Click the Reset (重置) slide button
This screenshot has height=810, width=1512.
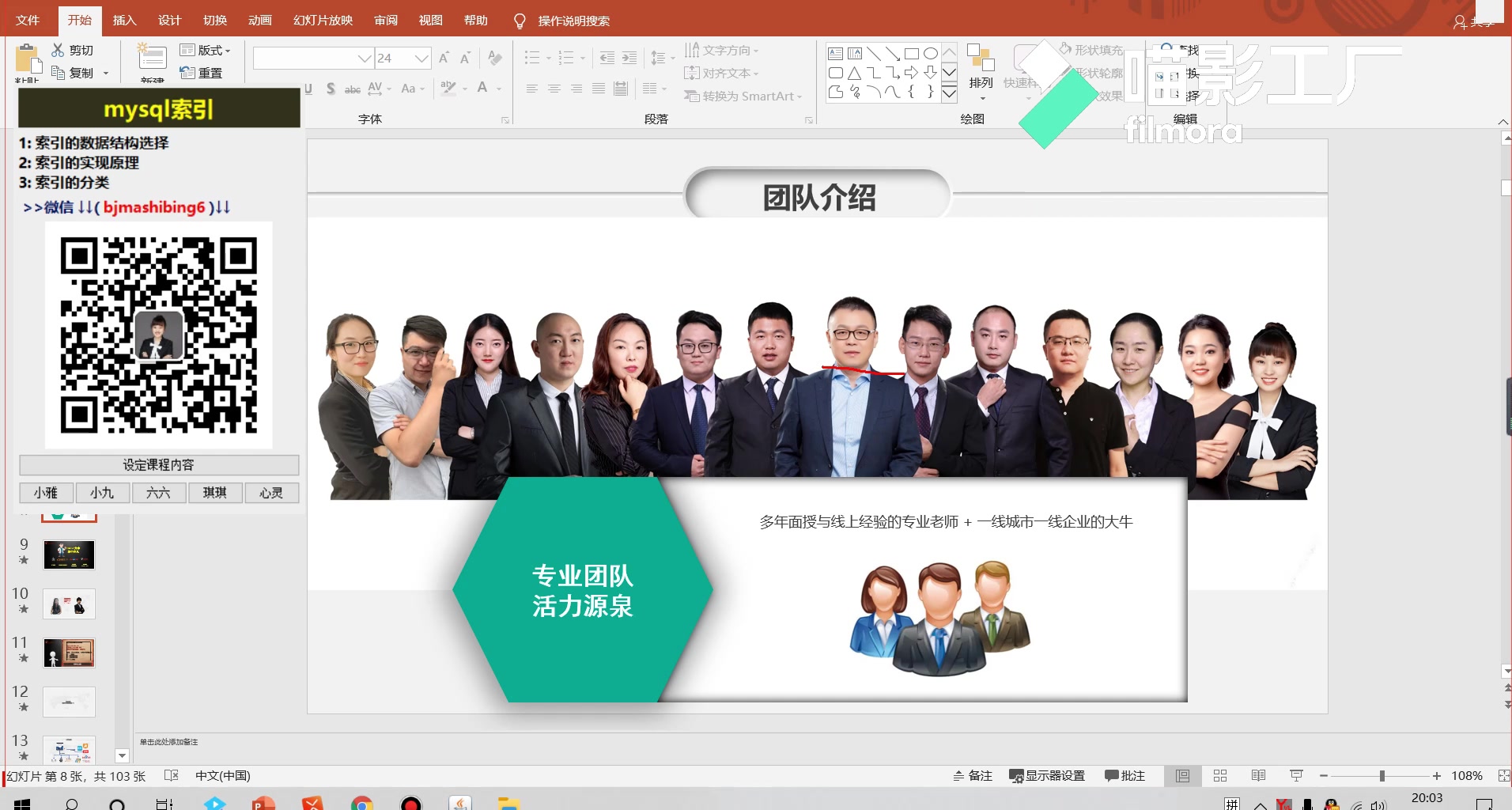click(x=201, y=73)
